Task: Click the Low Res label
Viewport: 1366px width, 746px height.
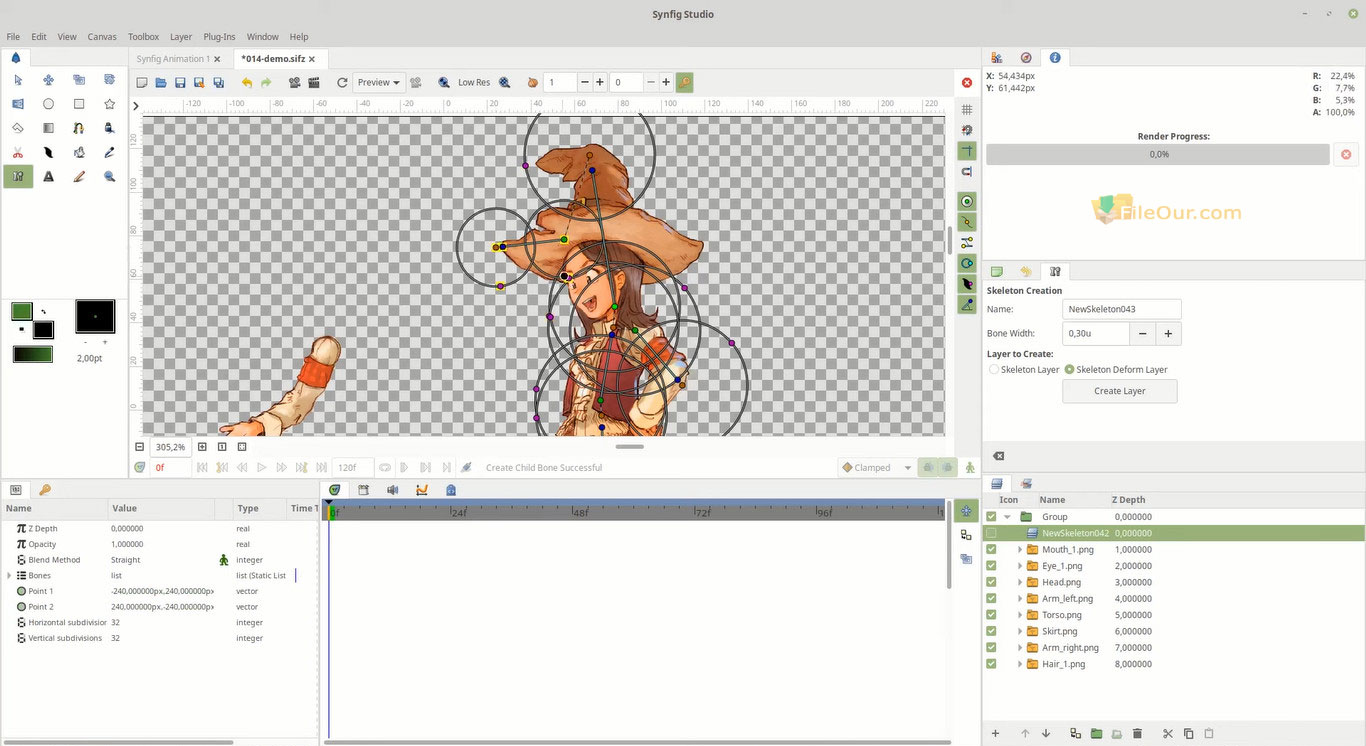Action: (x=474, y=83)
